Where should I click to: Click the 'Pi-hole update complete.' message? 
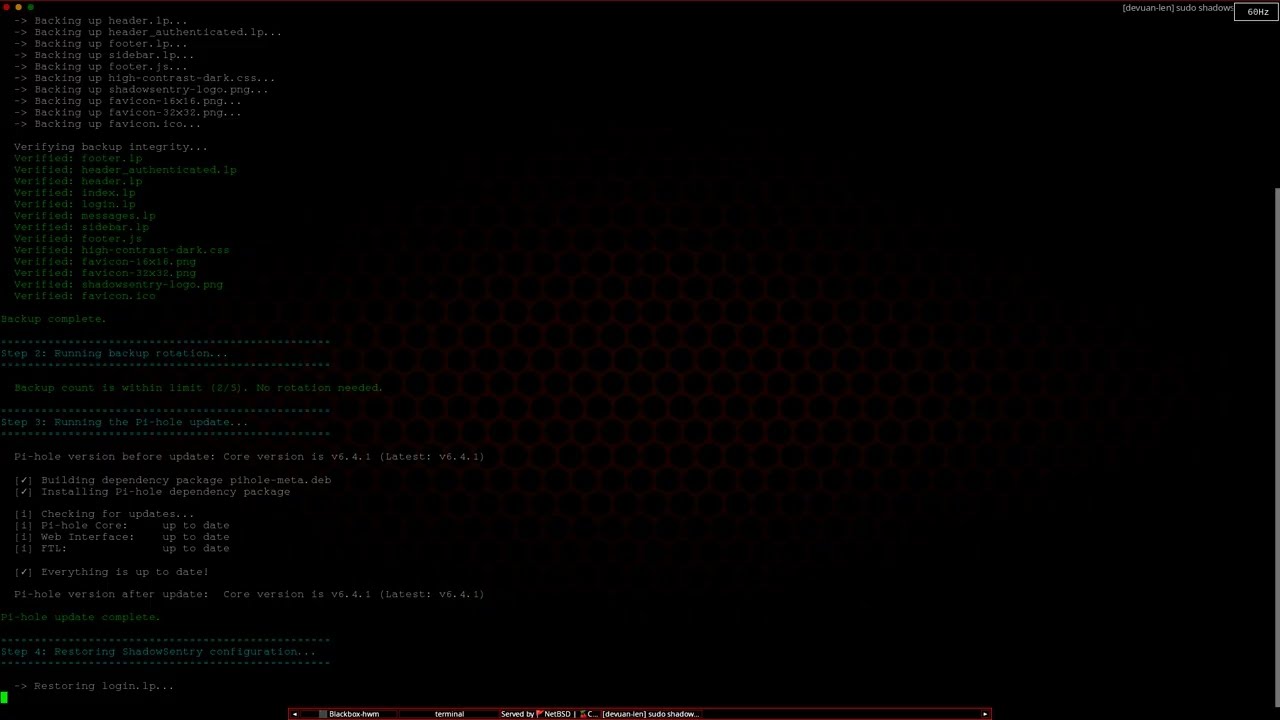coord(80,617)
